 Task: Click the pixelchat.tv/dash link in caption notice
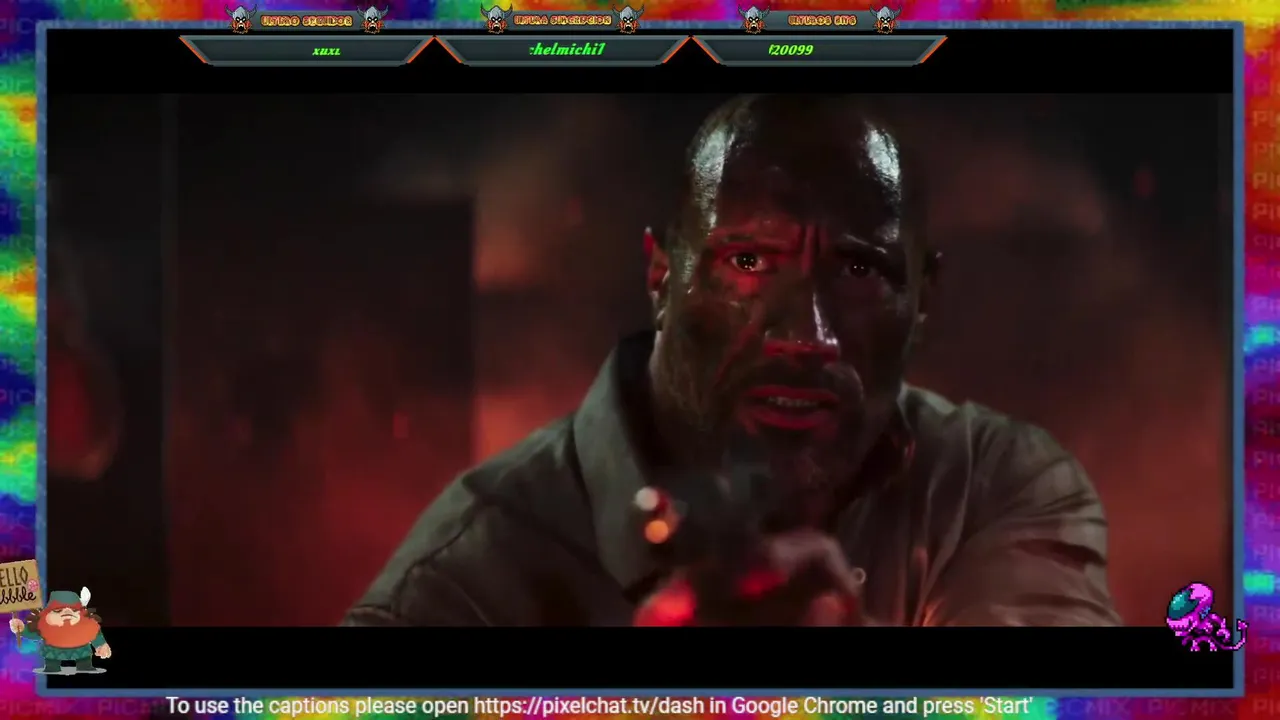pos(590,706)
